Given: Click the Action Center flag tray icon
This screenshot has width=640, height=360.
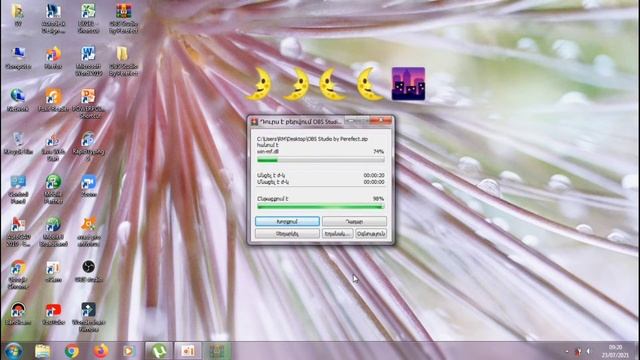Looking at the screenshot, I should pyautogui.click(x=578, y=351).
